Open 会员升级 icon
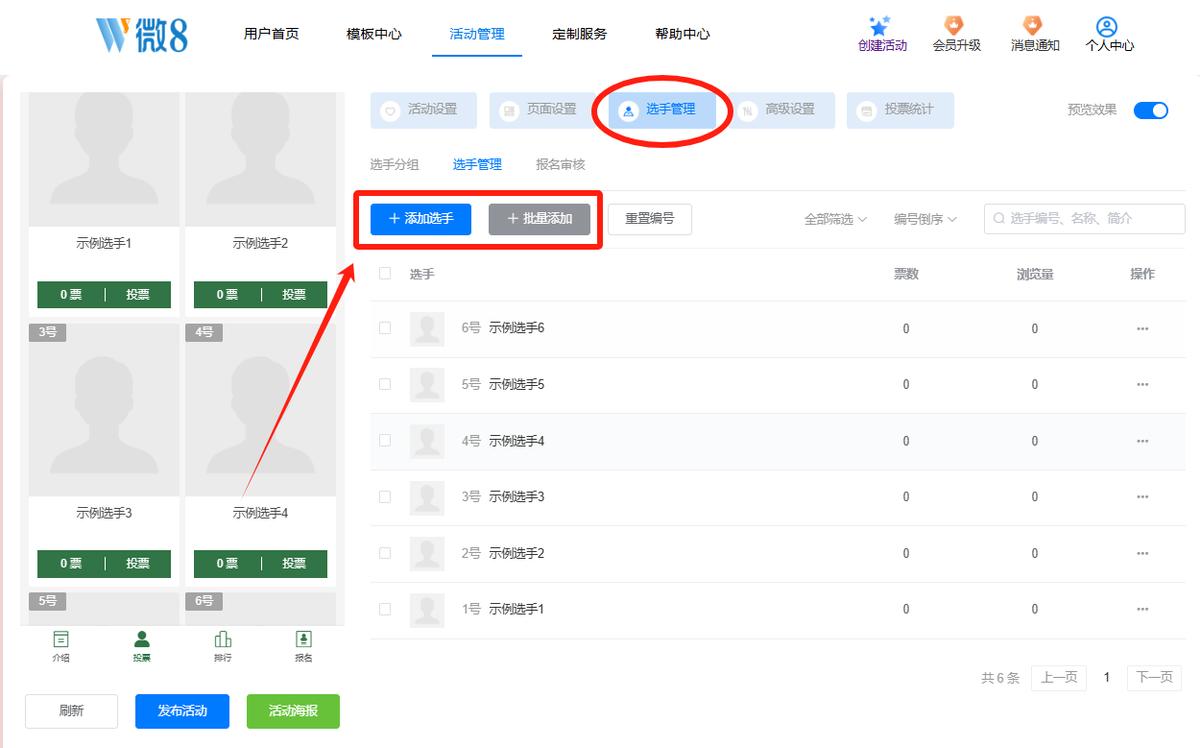The height and width of the screenshot is (748, 1200). (955, 26)
